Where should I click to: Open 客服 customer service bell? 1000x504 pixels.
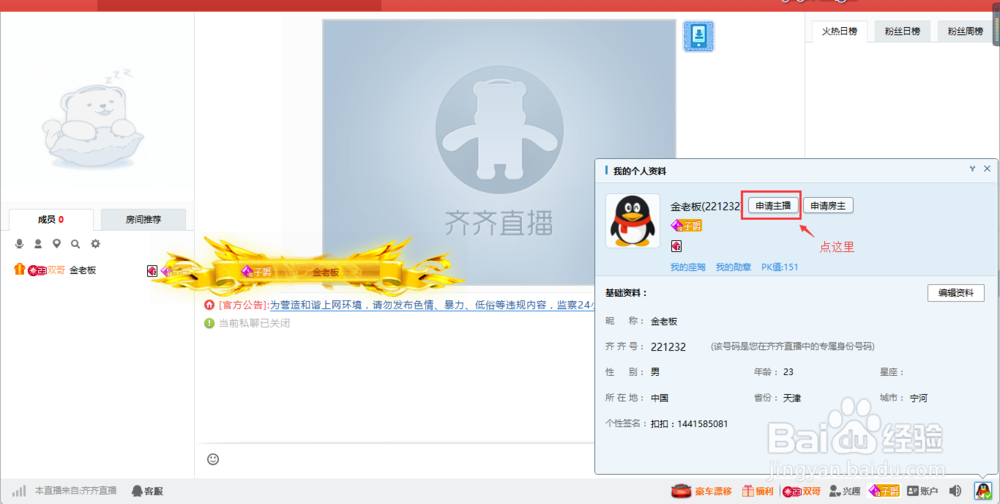[x=147, y=491]
